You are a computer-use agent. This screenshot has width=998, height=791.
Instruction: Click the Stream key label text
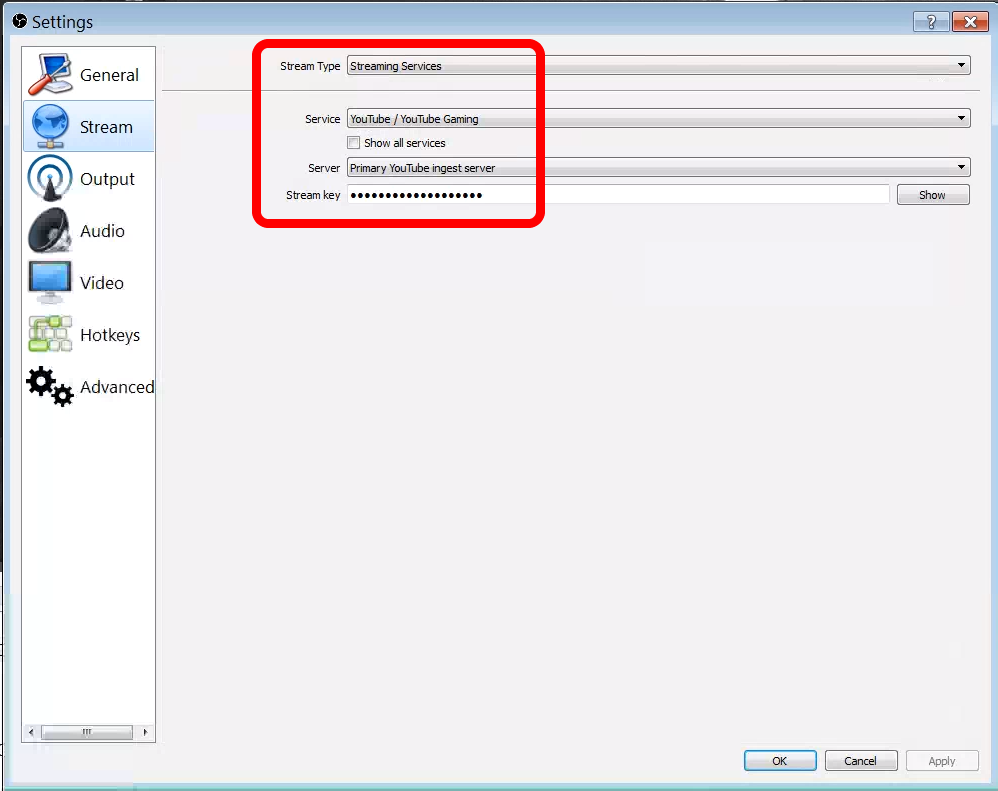click(x=313, y=195)
